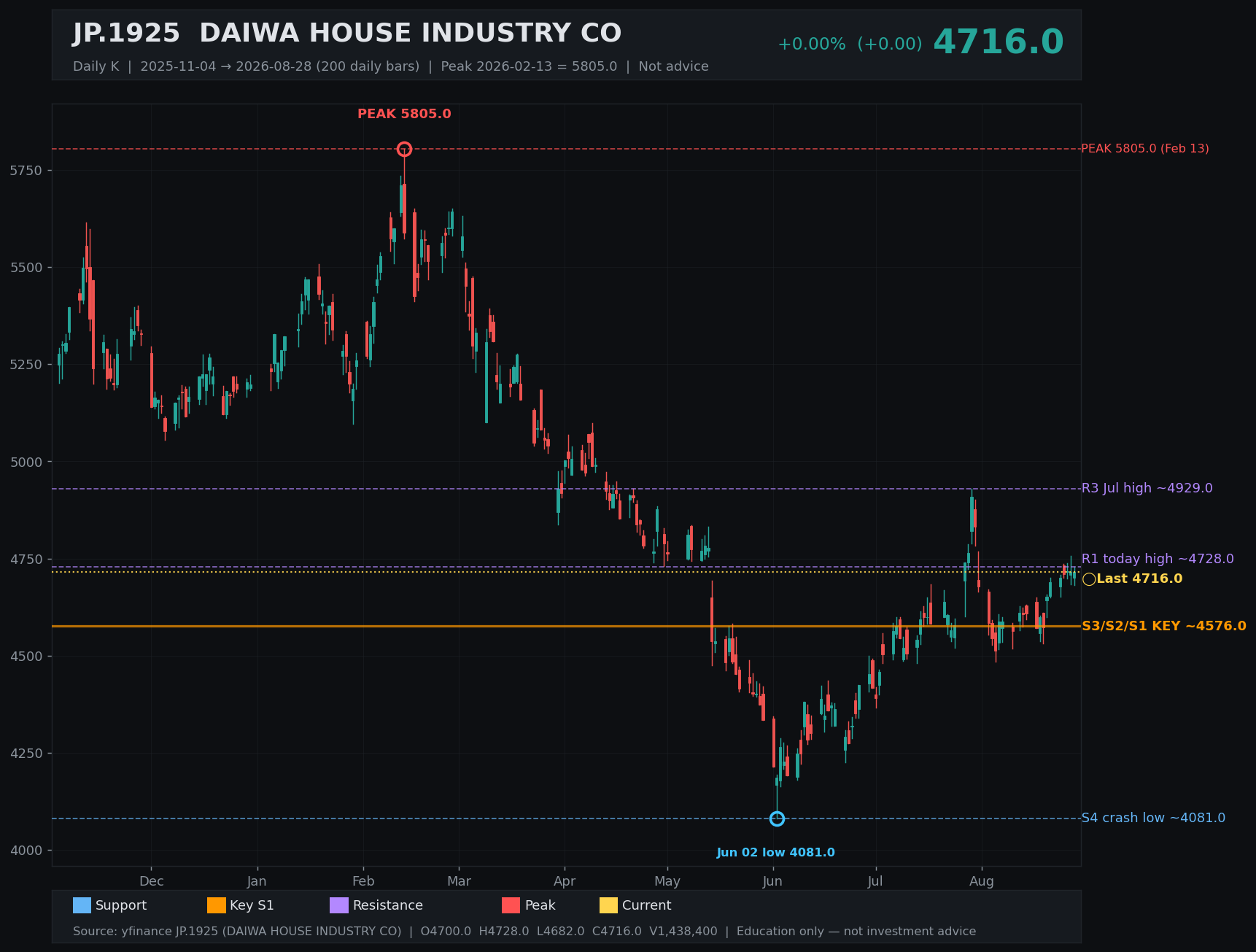The image size is (1256, 952).
Task: Click the yellow Current legend swatch
Action: coord(608,905)
